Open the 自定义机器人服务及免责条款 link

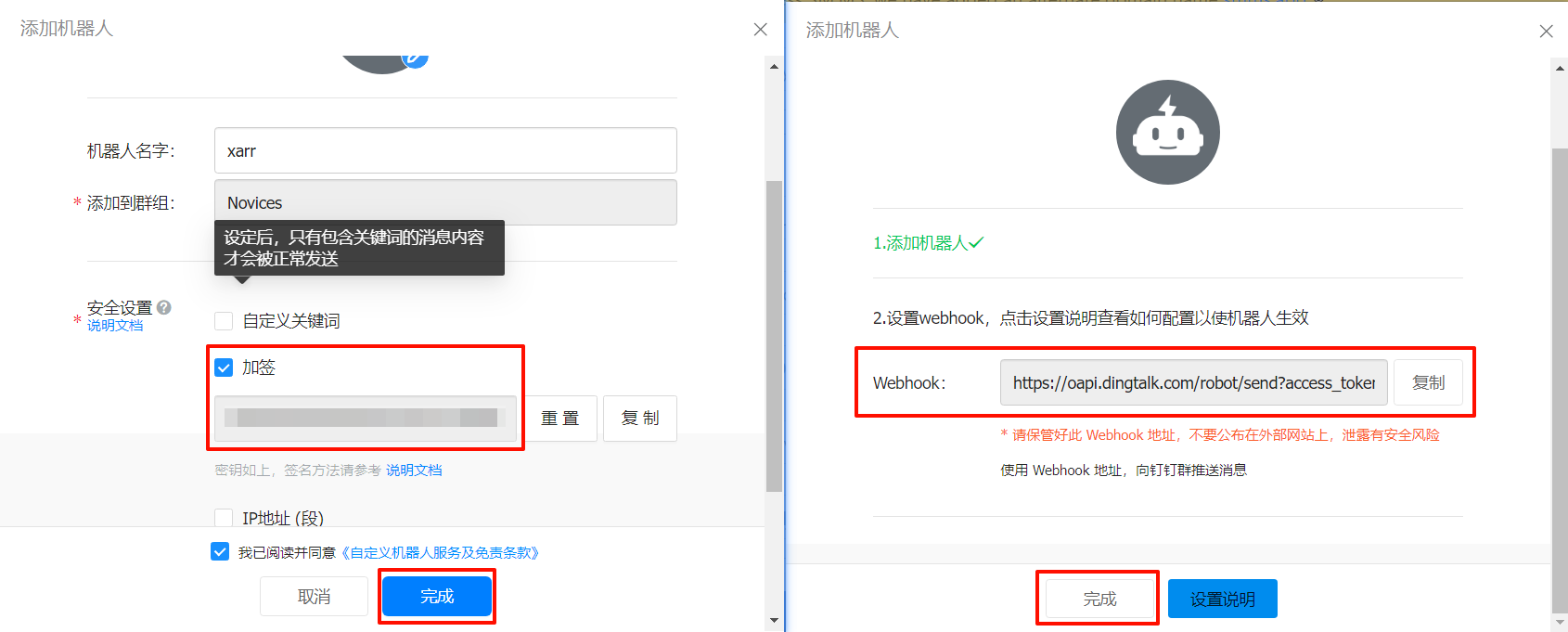coord(440,553)
